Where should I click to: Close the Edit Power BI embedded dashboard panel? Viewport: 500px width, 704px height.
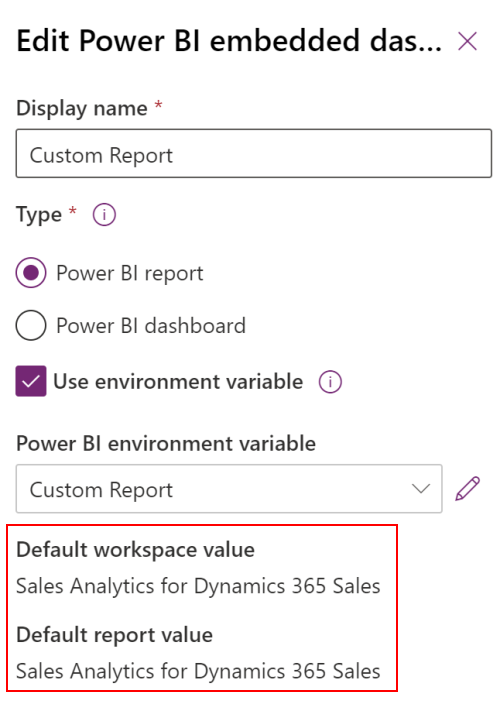[467, 41]
